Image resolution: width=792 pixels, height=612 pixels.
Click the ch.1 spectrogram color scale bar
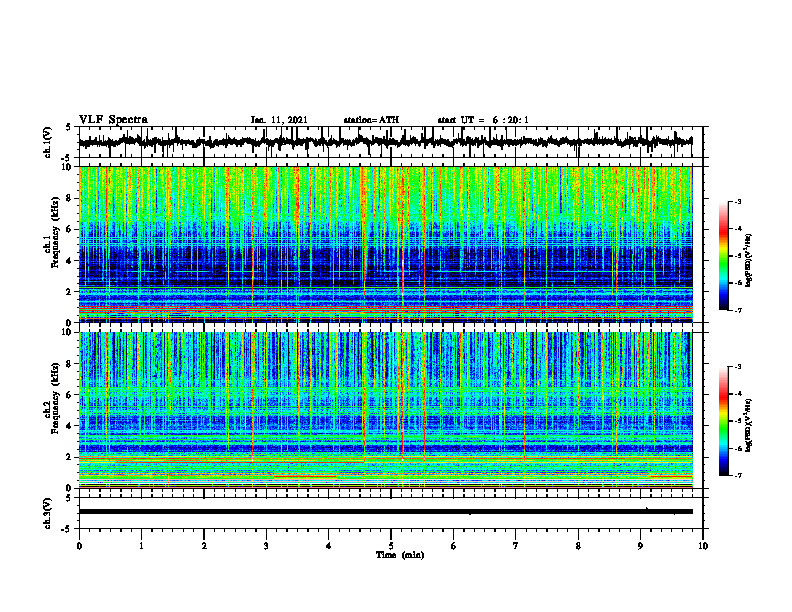coord(724,256)
